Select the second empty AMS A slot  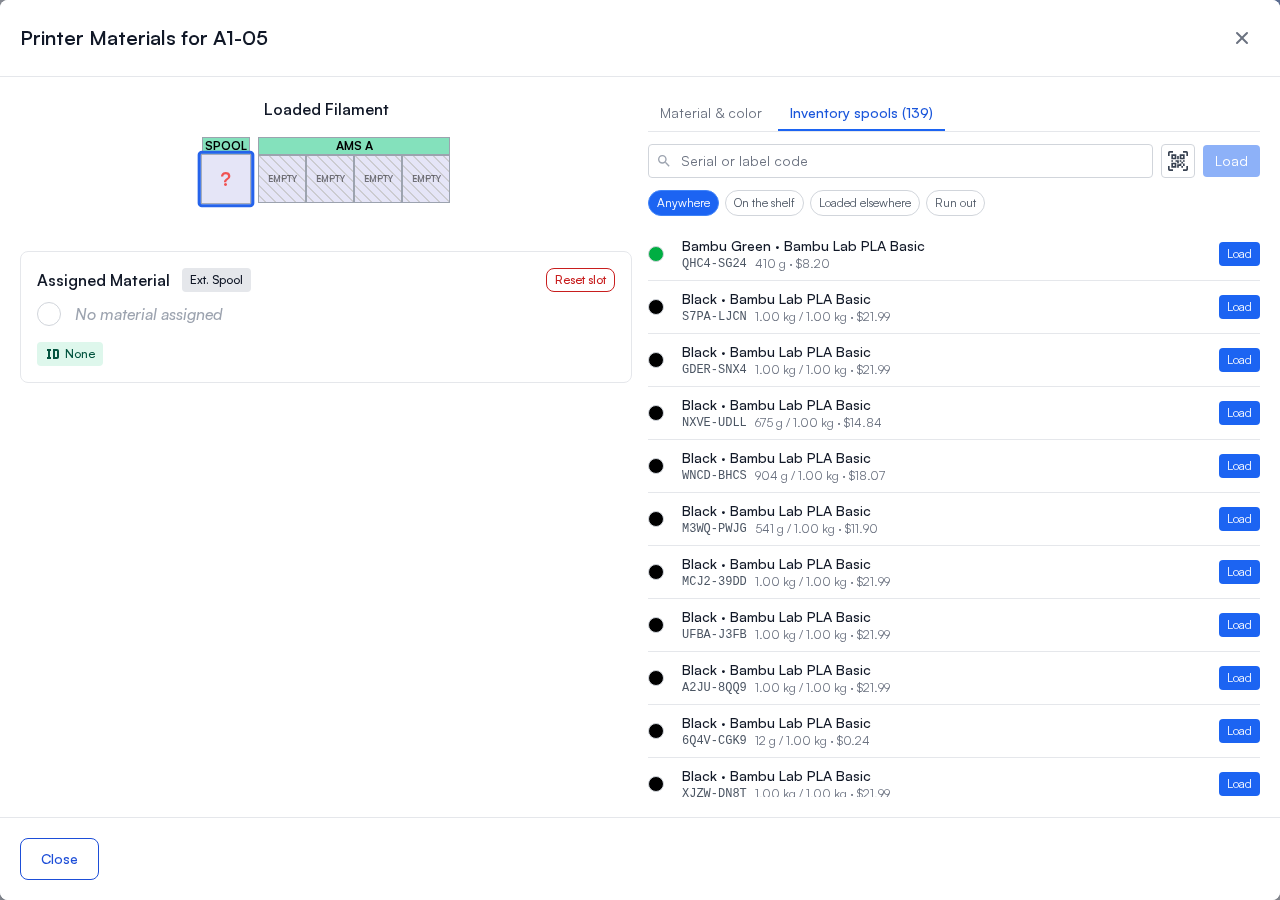330,179
